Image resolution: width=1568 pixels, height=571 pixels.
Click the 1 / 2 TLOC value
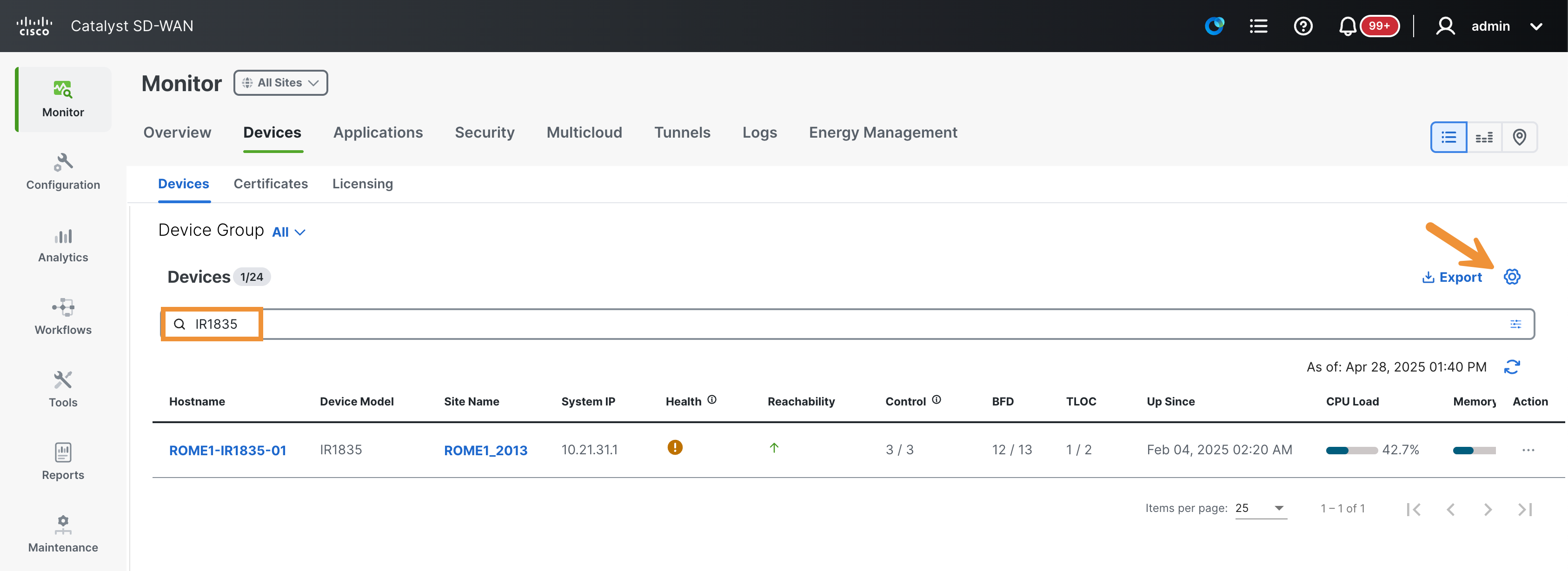coord(1079,450)
